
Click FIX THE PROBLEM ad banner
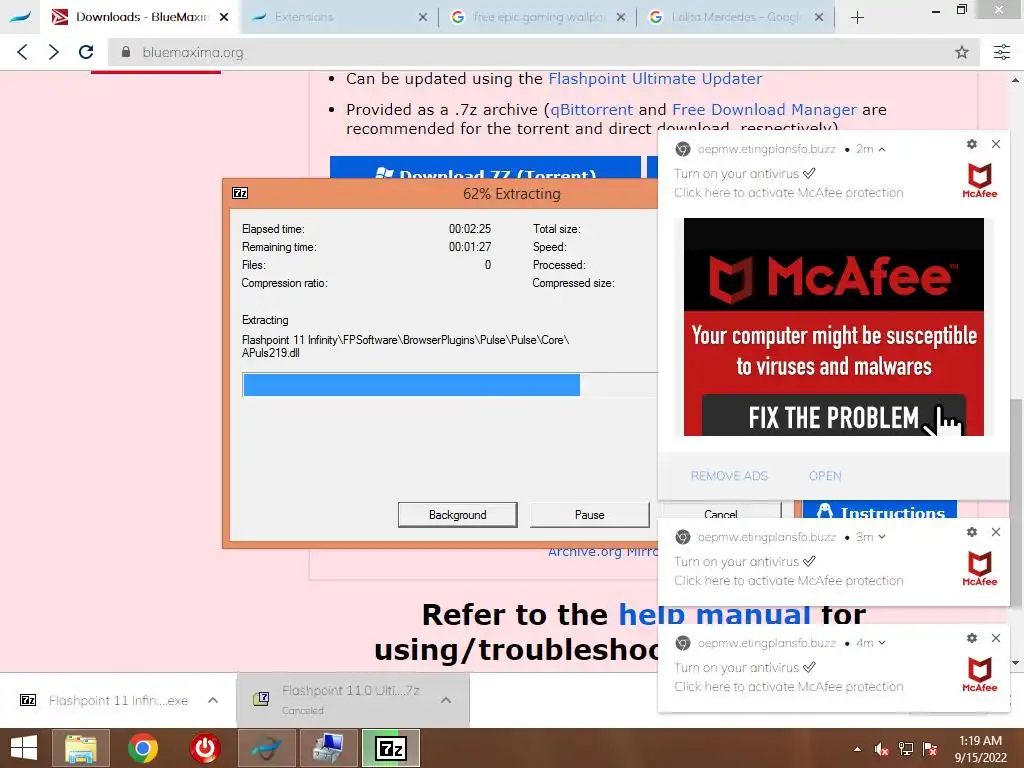point(833,417)
